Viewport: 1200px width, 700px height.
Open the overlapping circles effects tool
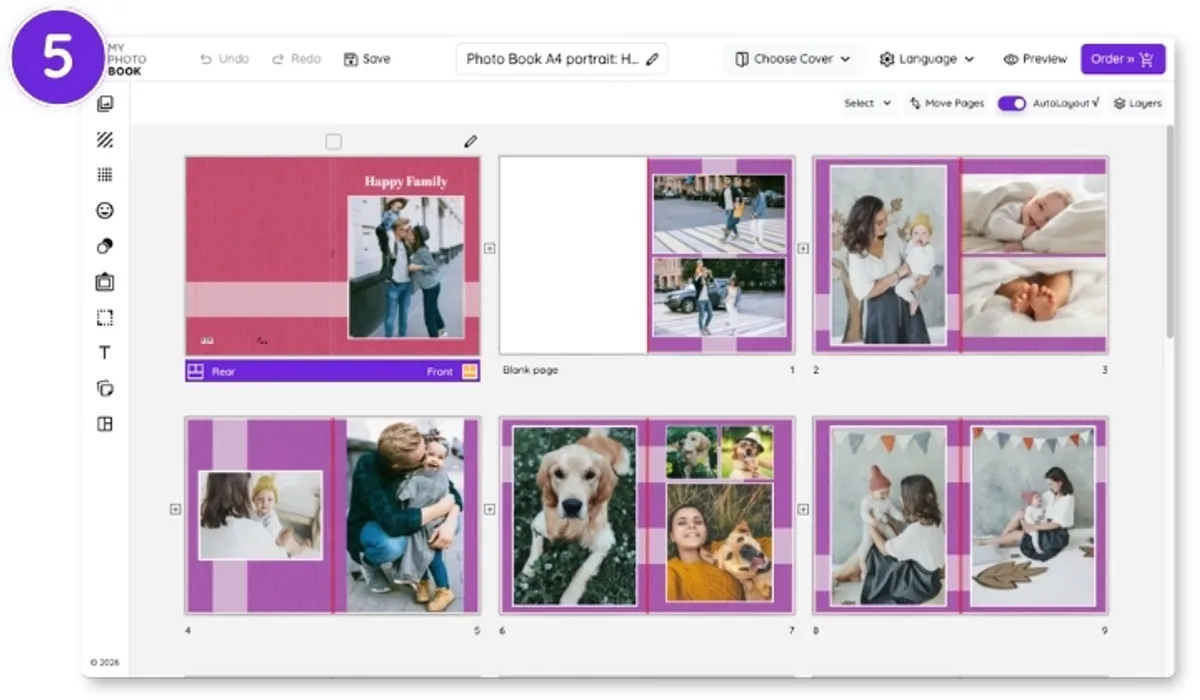pos(105,246)
